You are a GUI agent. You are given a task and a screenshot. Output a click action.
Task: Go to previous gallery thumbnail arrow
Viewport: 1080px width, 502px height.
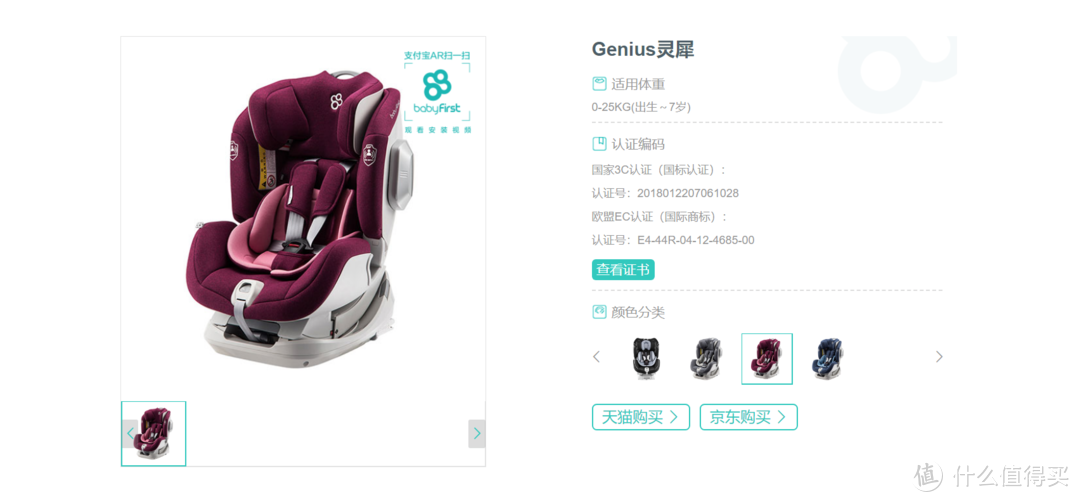click(130, 434)
